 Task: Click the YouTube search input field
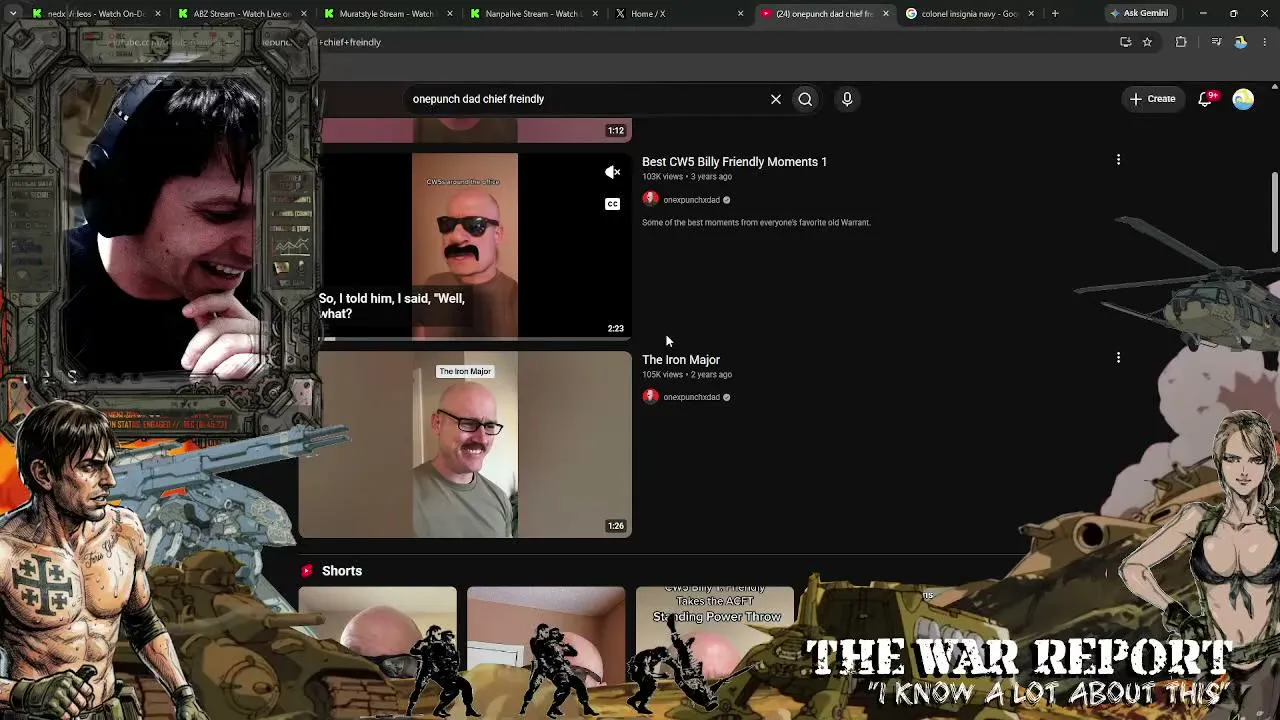[585, 99]
